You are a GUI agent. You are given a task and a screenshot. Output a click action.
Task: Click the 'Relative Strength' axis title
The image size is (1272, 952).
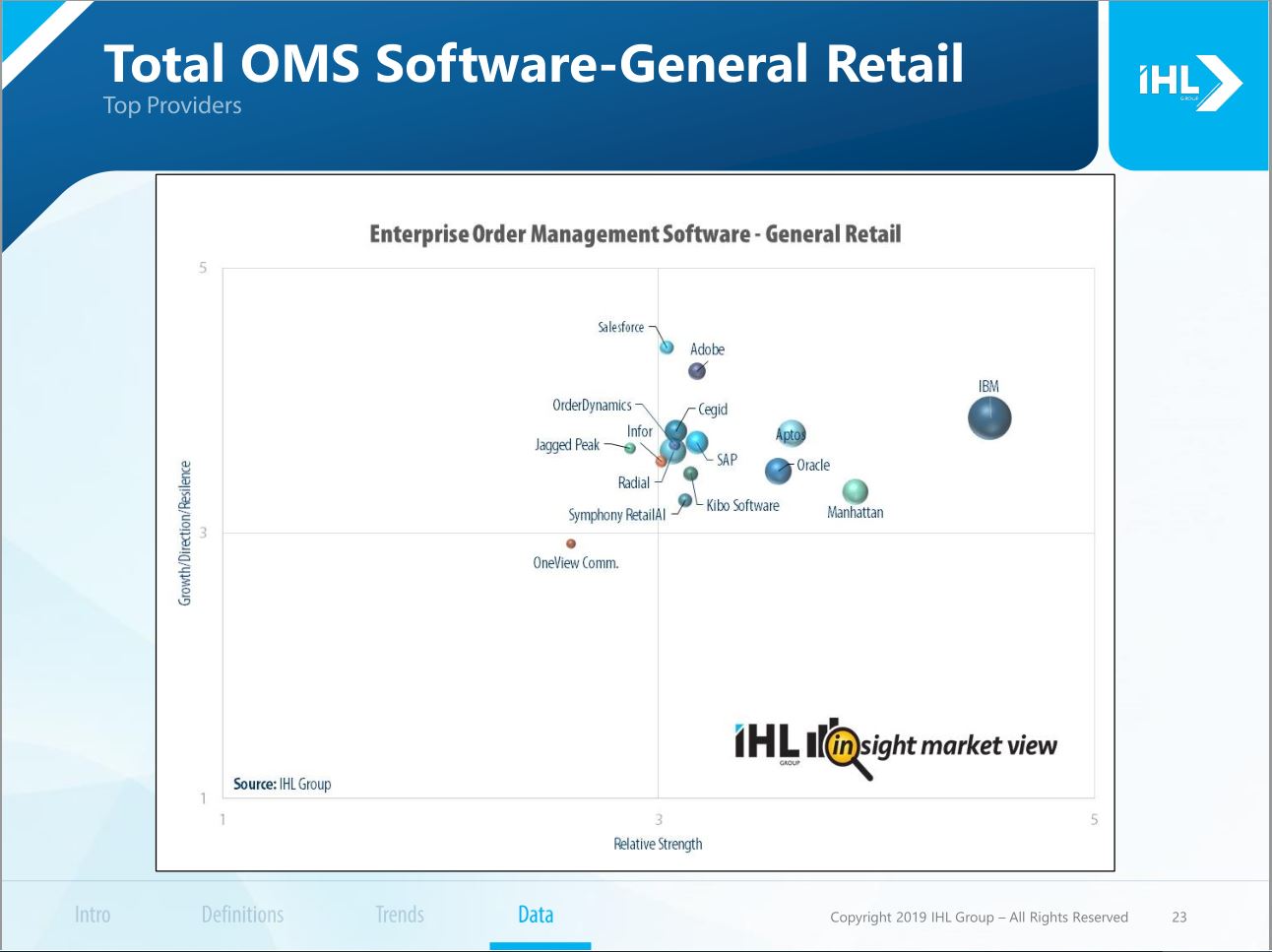[x=658, y=844]
